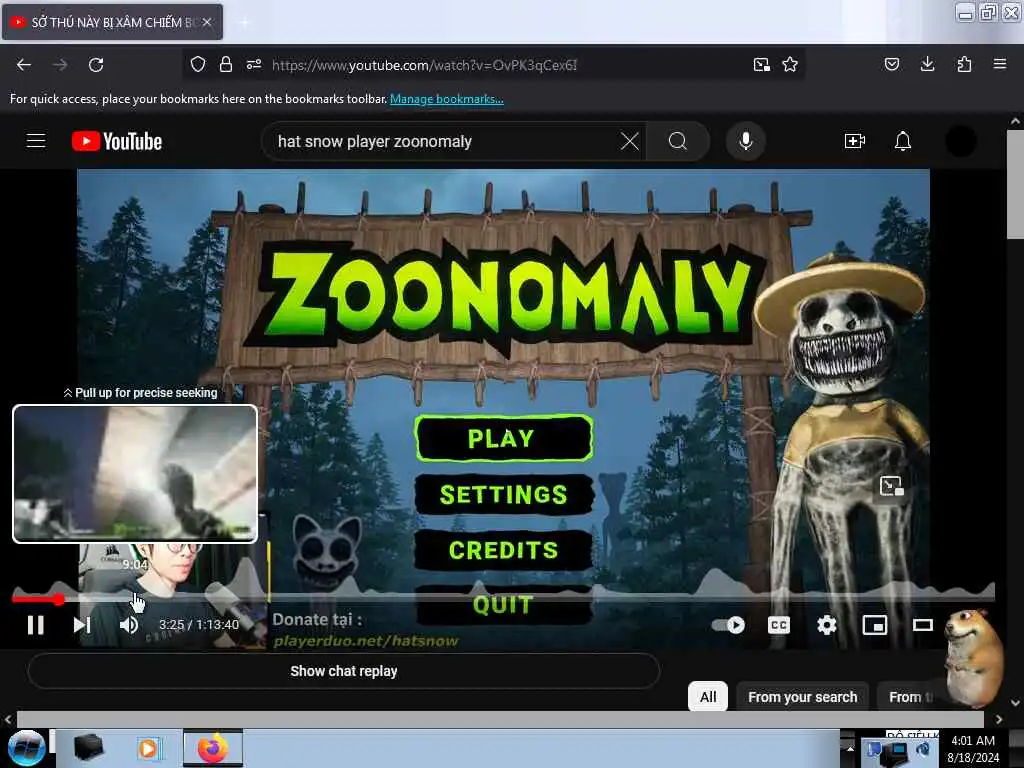This screenshot has height=768, width=1024.
Task: Open the Firefox taskbar icon
Action: [x=213, y=748]
